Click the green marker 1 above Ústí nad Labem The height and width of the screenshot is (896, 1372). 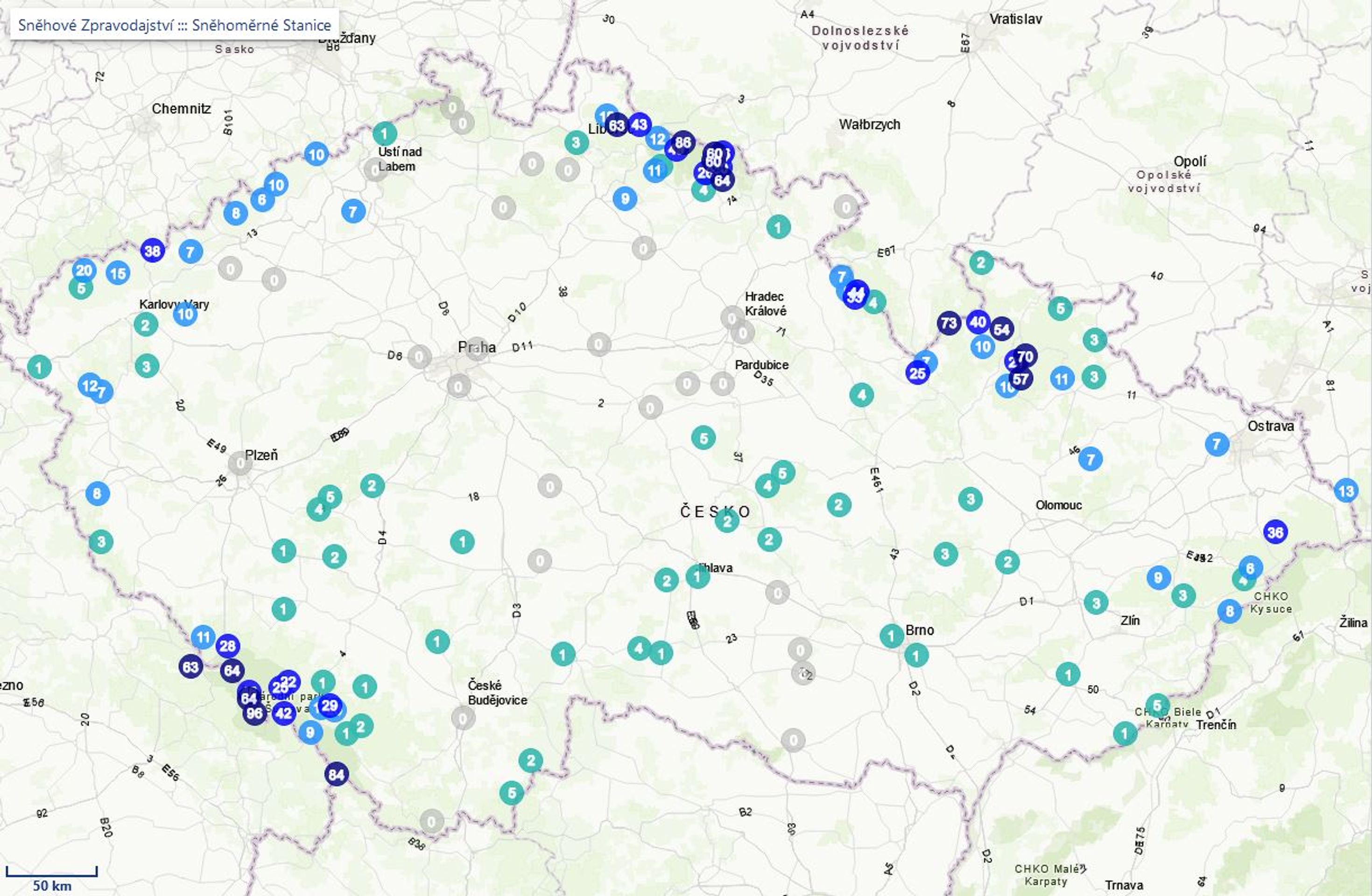385,133
